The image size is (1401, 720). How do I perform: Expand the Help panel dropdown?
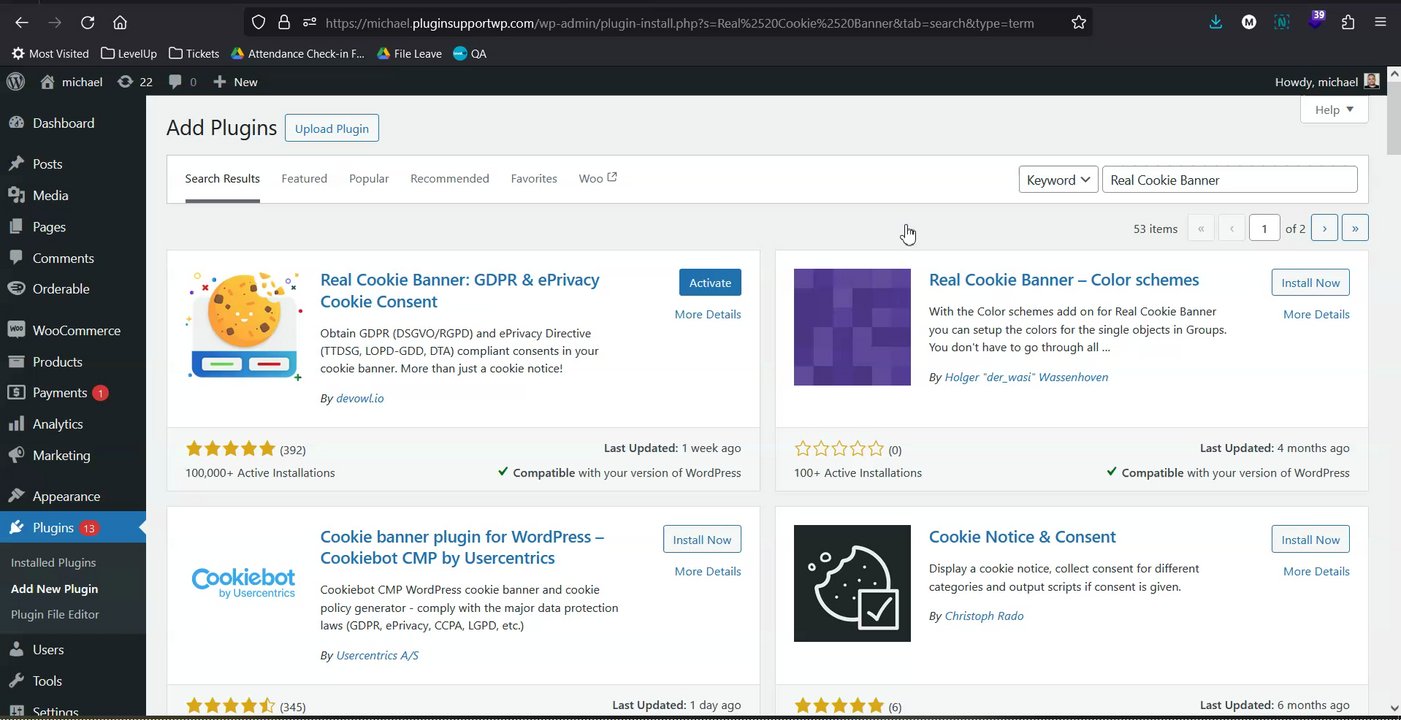(1334, 110)
